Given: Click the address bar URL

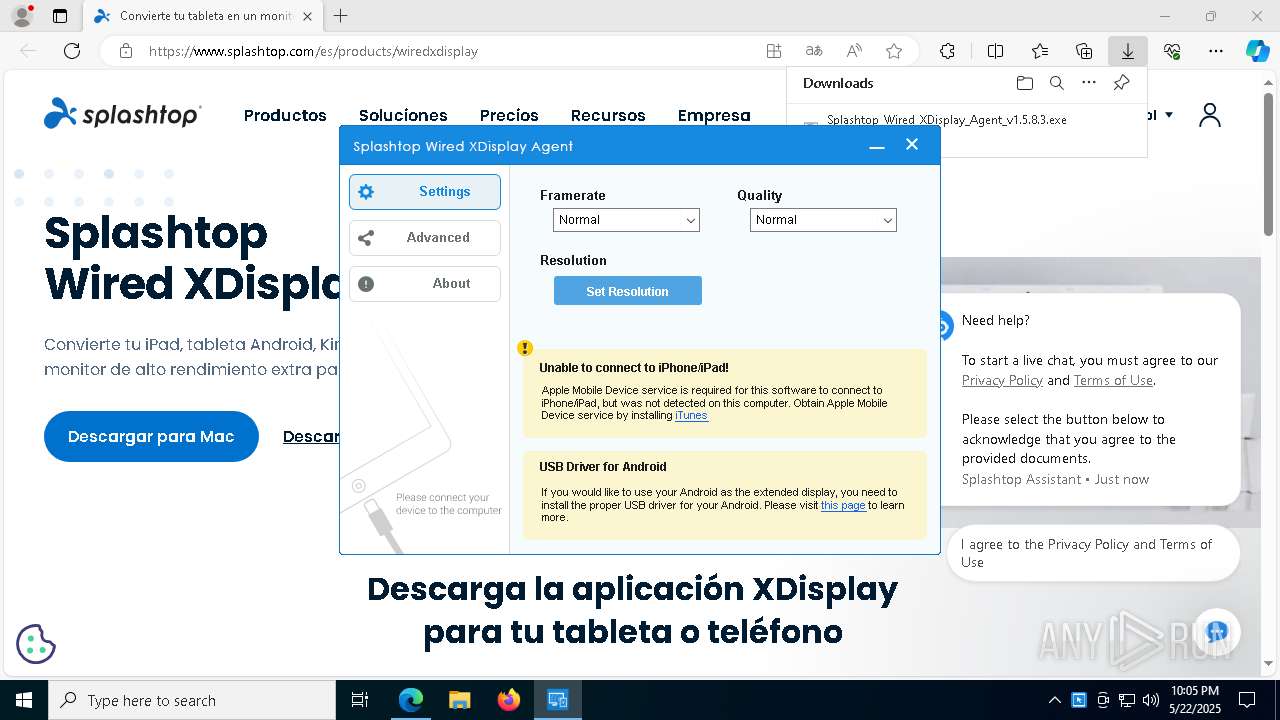Looking at the screenshot, I should [x=313, y=51].
